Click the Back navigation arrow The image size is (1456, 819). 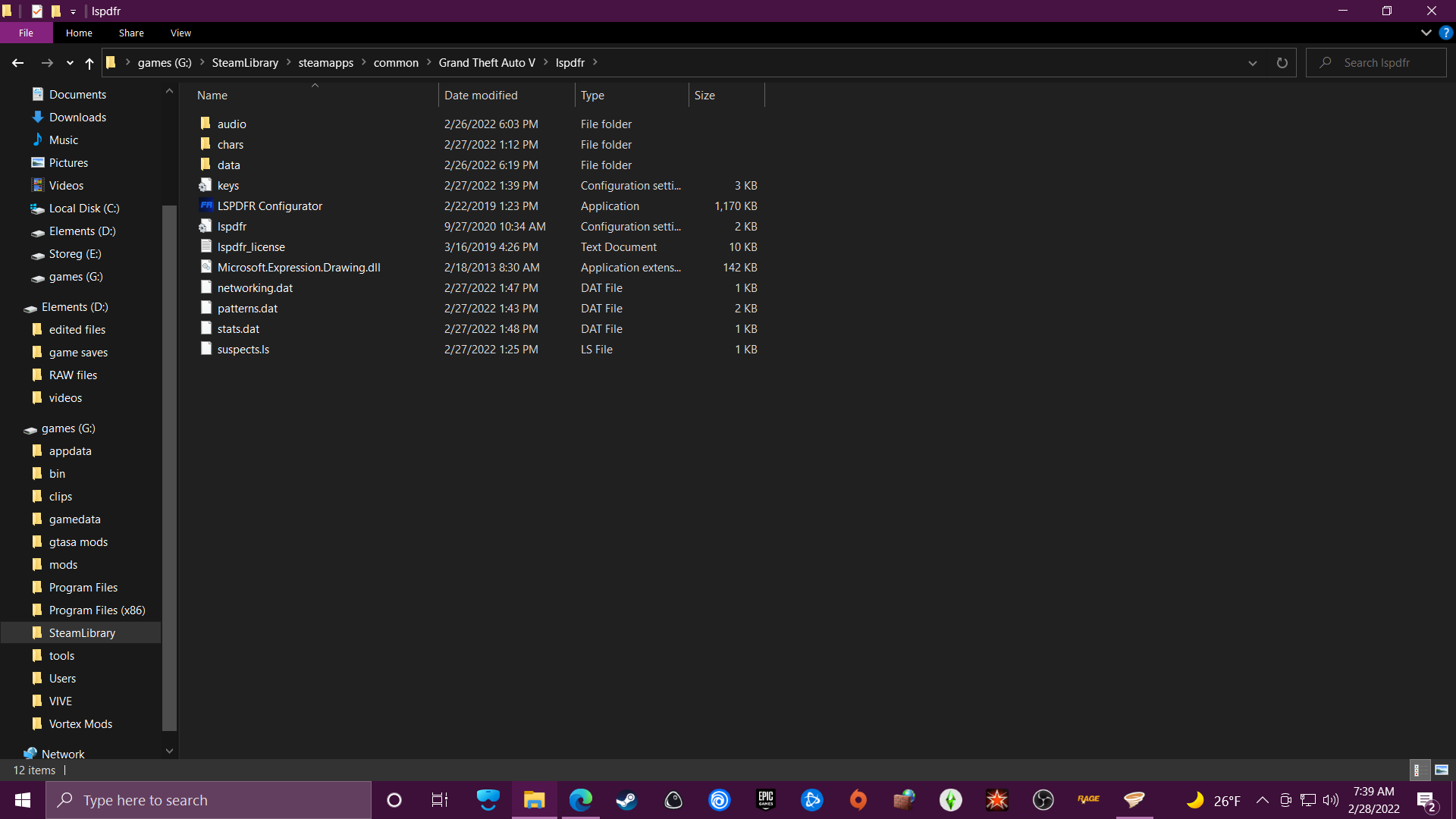(x=18, y=63)
